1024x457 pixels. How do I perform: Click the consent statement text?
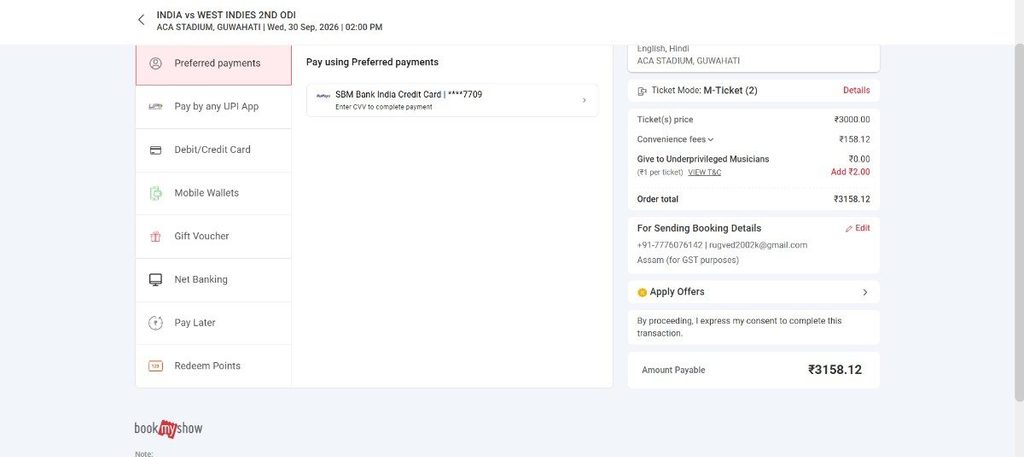coord(739,327)
